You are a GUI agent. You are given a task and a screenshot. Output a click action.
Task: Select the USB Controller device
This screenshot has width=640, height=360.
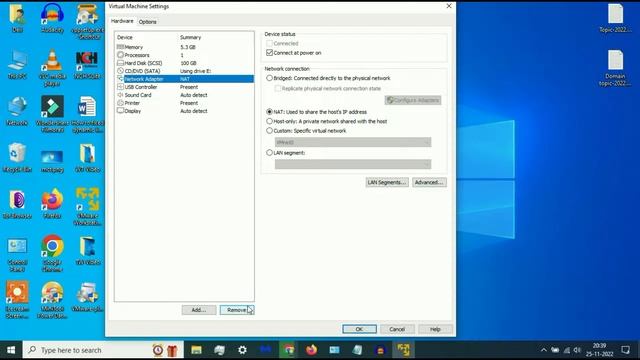[184, 87]
